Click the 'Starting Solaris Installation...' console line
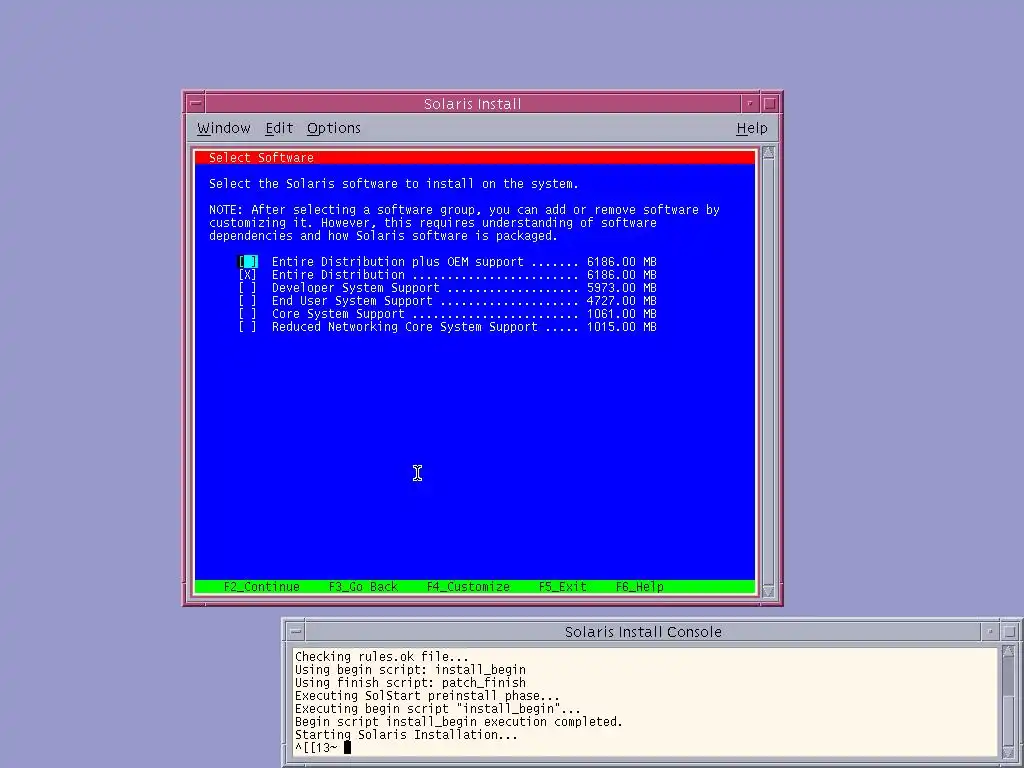This screenshot has height=768, width=1024. 406,735
